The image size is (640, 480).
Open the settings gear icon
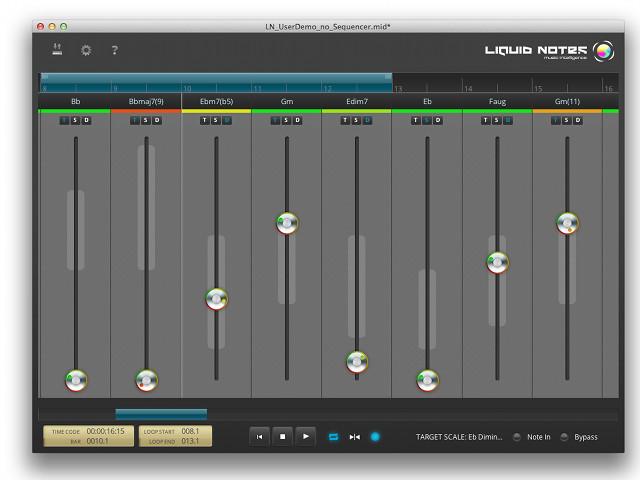tap(86, 50)
